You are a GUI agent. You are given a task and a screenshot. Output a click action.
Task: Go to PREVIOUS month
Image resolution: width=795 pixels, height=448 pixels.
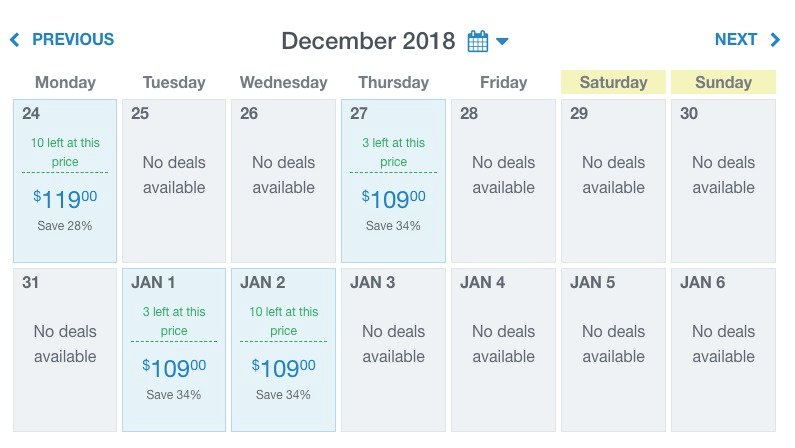point(72,40)
